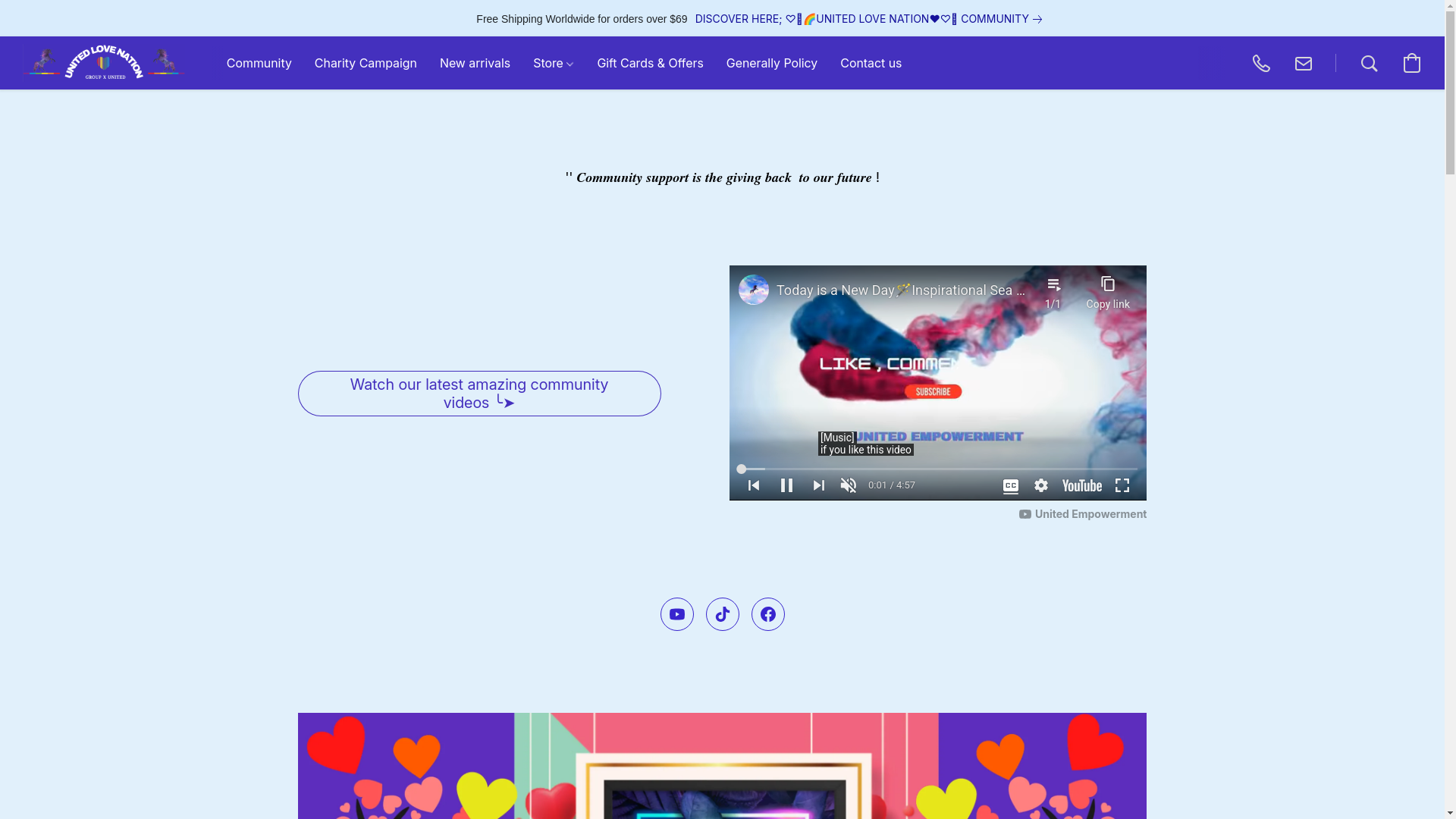Open the Facebook social icon
The width and height of the screenshot is (1456, 819).
[x=767, y=614]
